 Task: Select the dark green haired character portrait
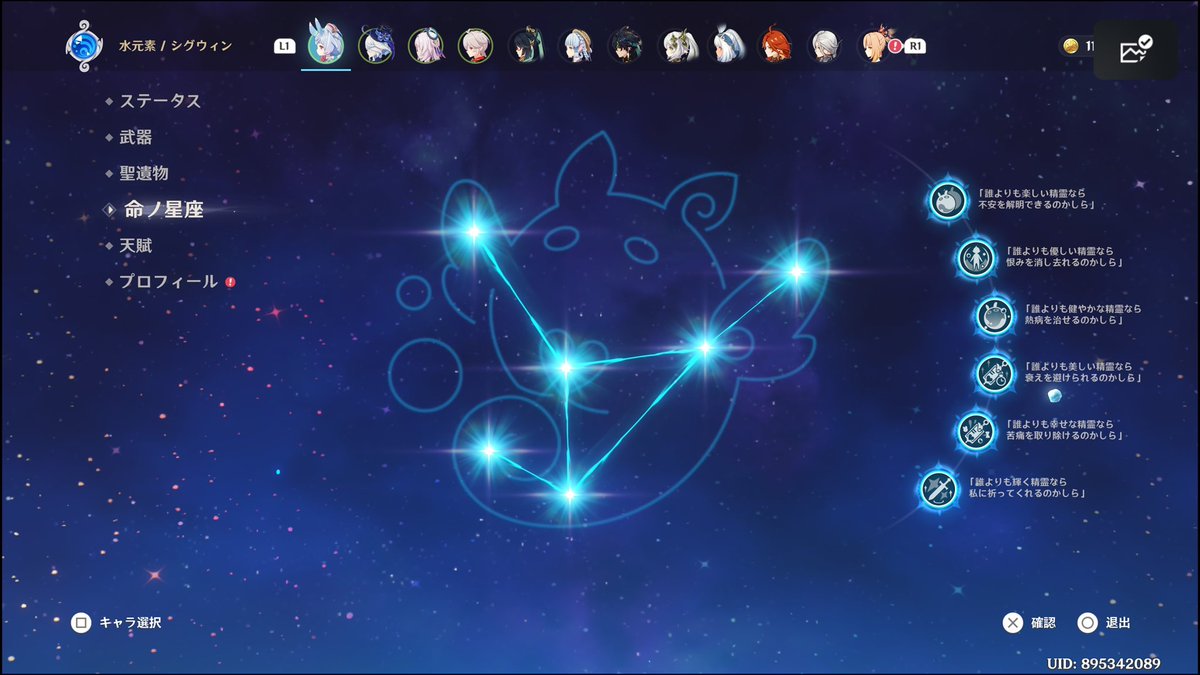click(526, 45)
